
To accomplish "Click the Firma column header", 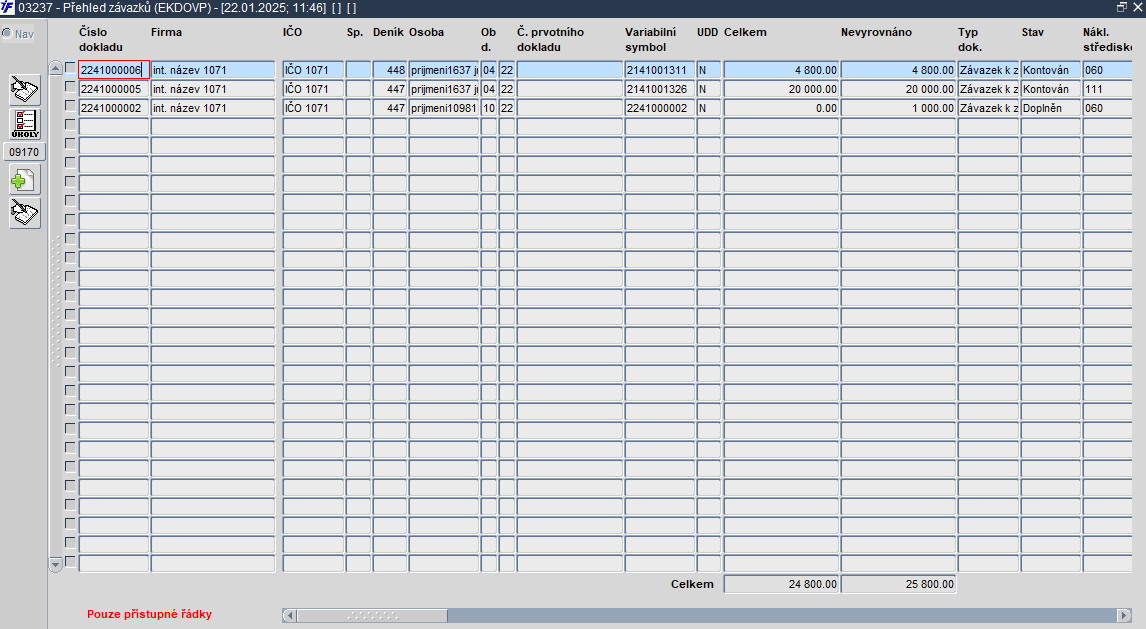I will 167,32.
